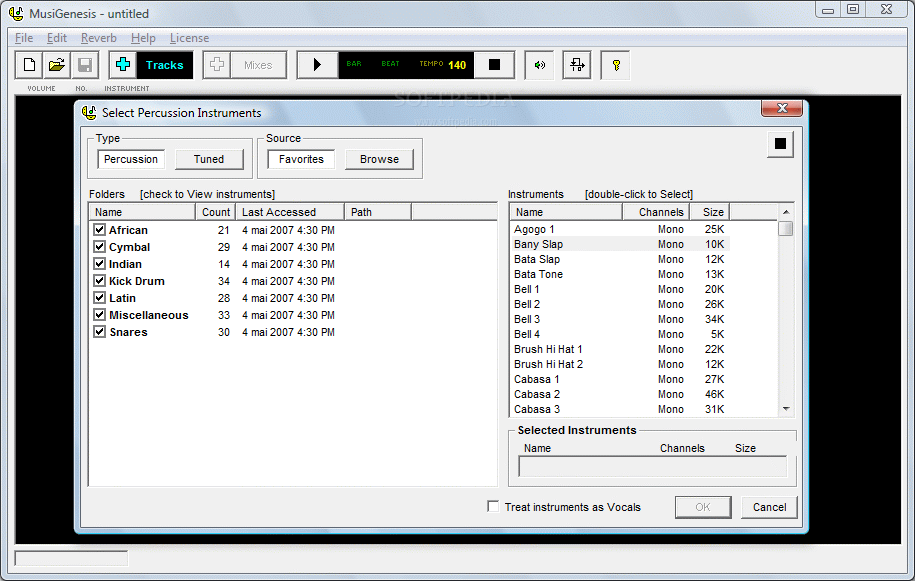Enable Treat instruments as Vocals
The width and height of the screenshot is (915, 581).
(493, 506)
